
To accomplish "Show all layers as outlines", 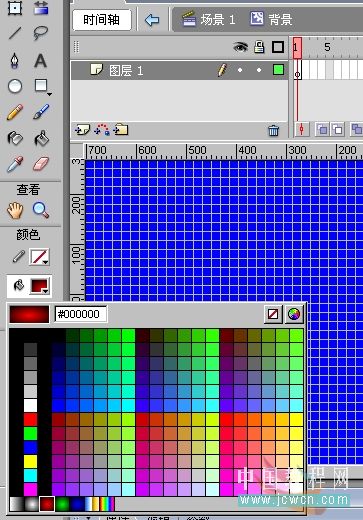I will tap(278, 47).
